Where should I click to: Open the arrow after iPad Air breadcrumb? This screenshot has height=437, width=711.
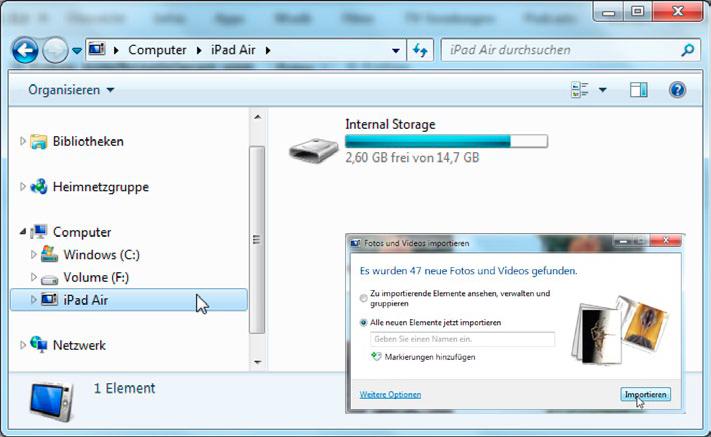(x=268, y=50)
